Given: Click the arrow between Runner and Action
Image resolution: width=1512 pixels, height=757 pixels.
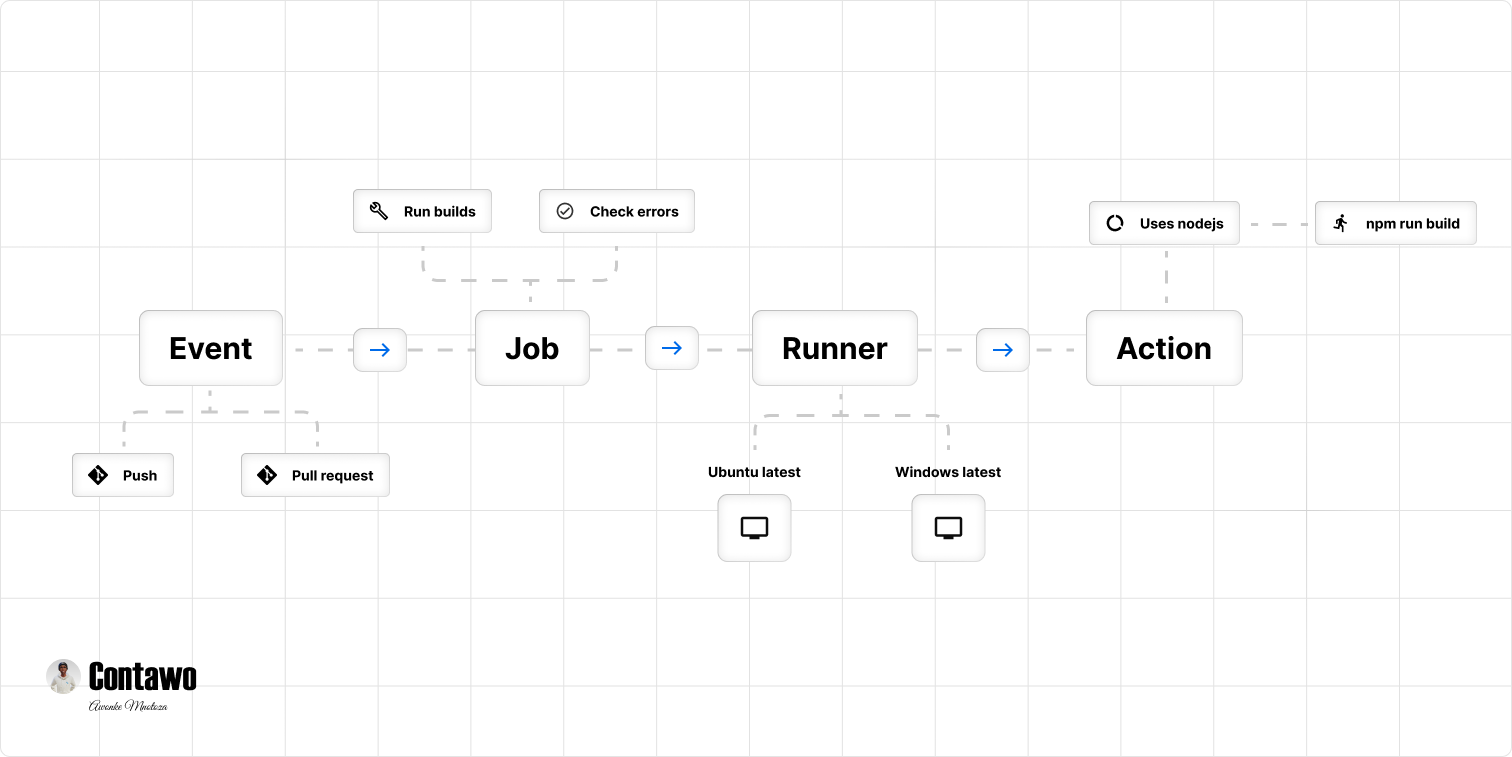Looking at the screenshot, I should click(1003, 349).
